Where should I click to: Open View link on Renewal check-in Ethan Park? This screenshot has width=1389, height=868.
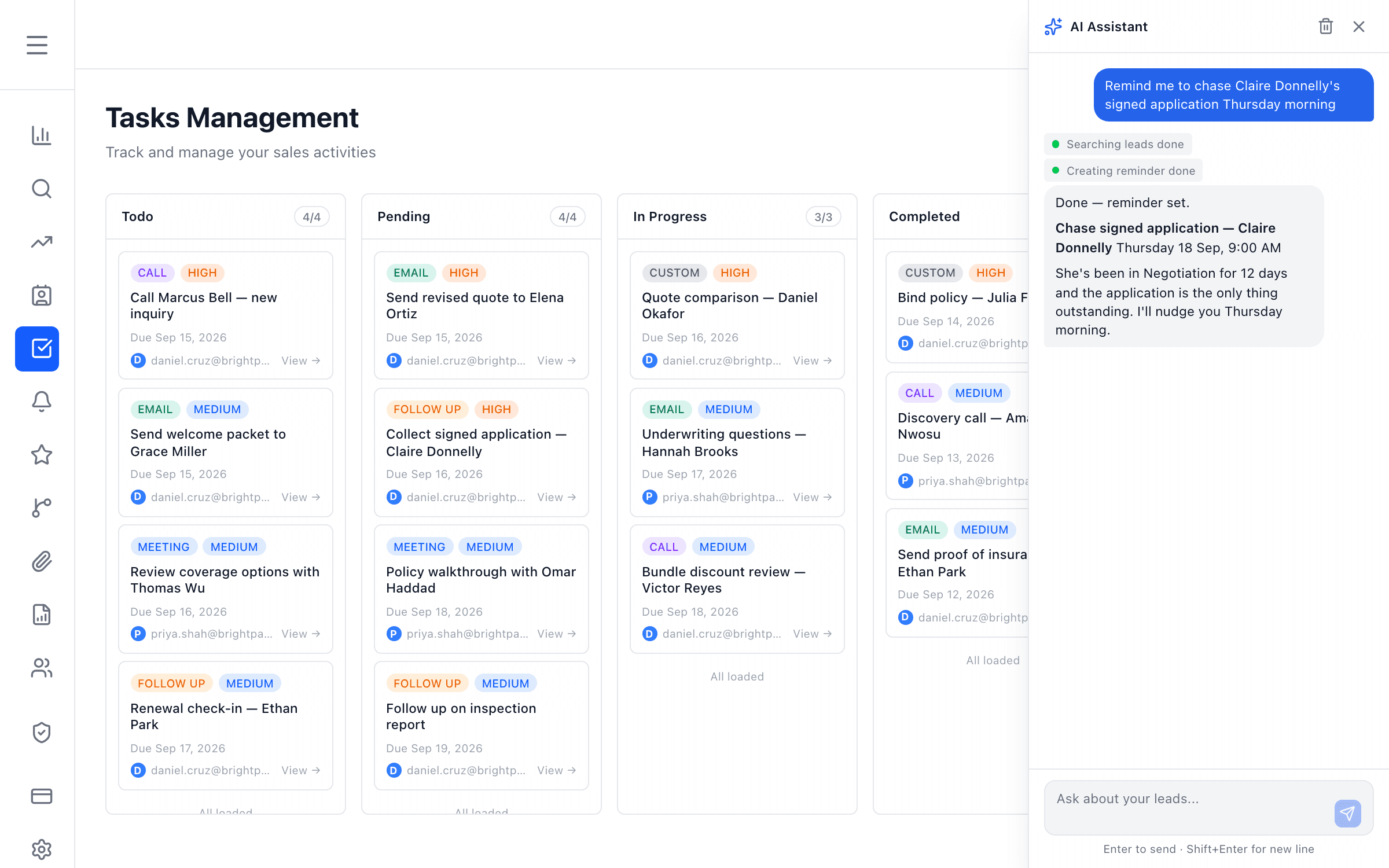(301, 770)
